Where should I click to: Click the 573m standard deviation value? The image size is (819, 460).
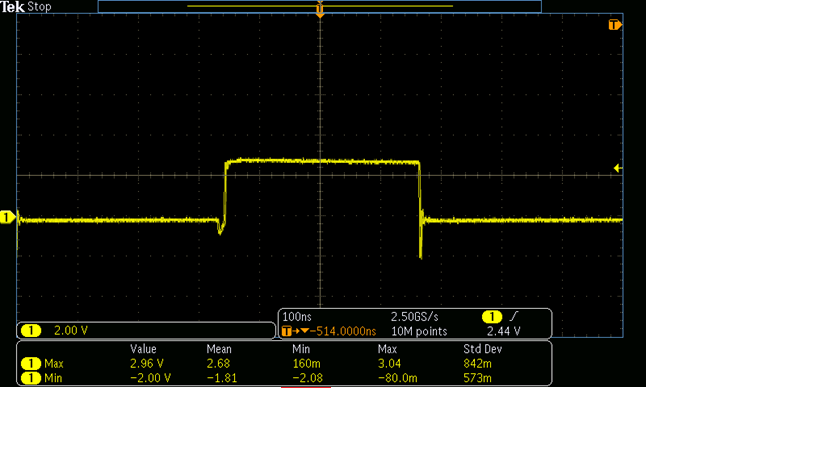point(477,378)
